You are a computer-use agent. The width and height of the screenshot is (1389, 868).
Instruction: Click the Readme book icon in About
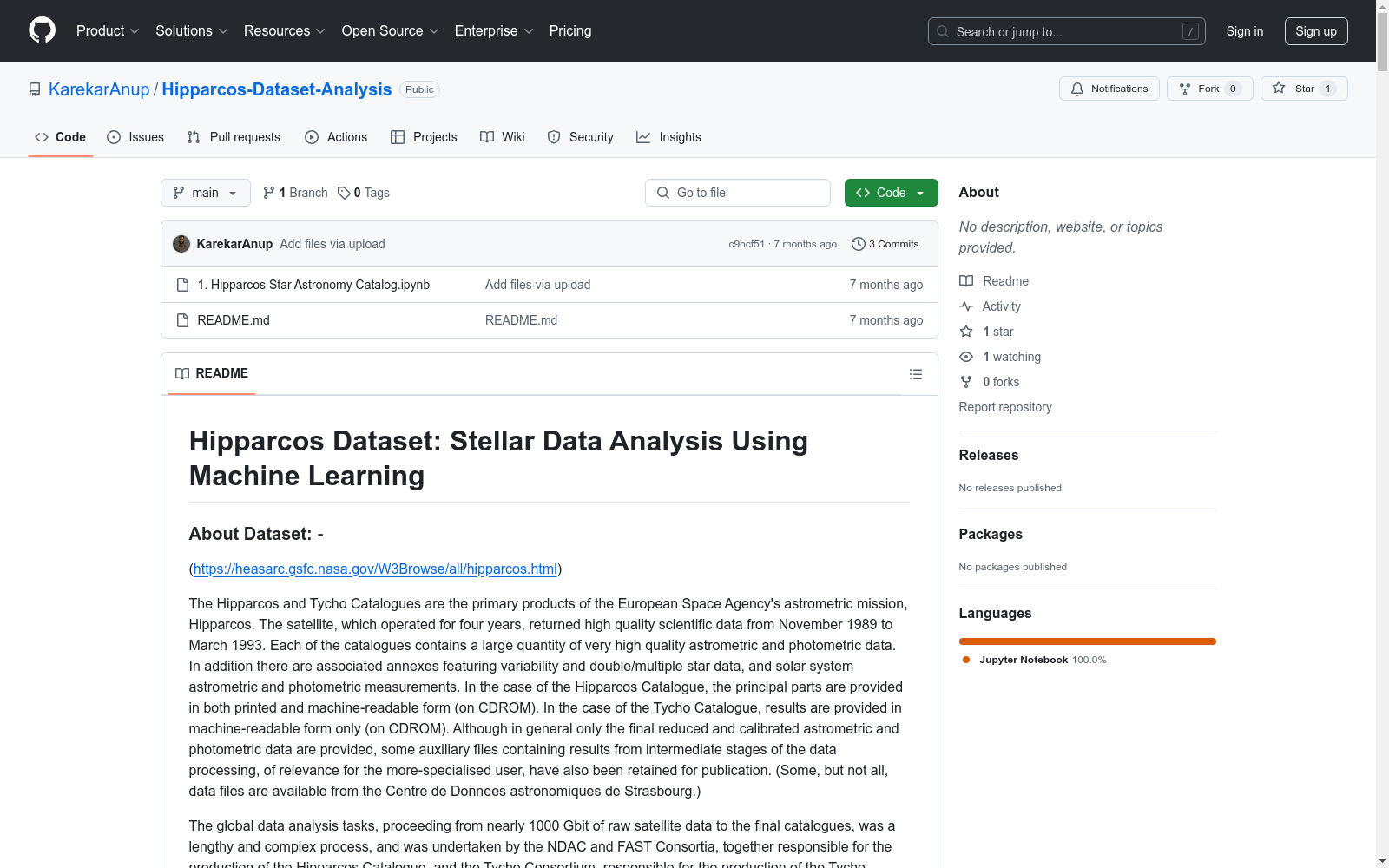click(966, 281)
